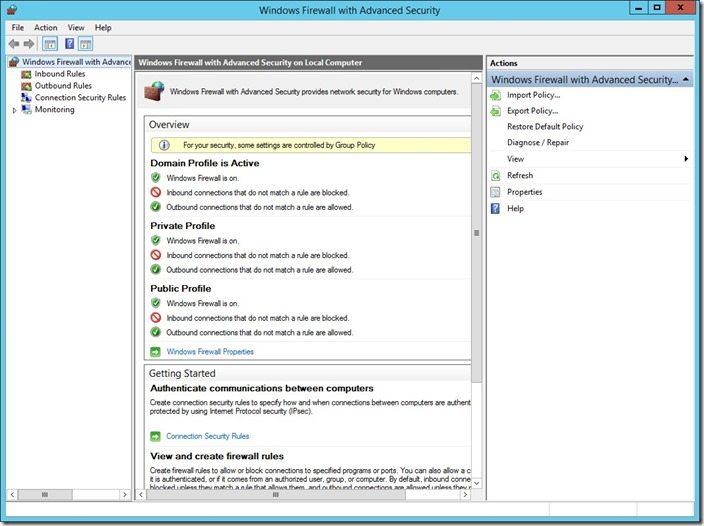Select Connection Security Rules tree node
This screenshot has height=526, width=704.
pos(80,97)
